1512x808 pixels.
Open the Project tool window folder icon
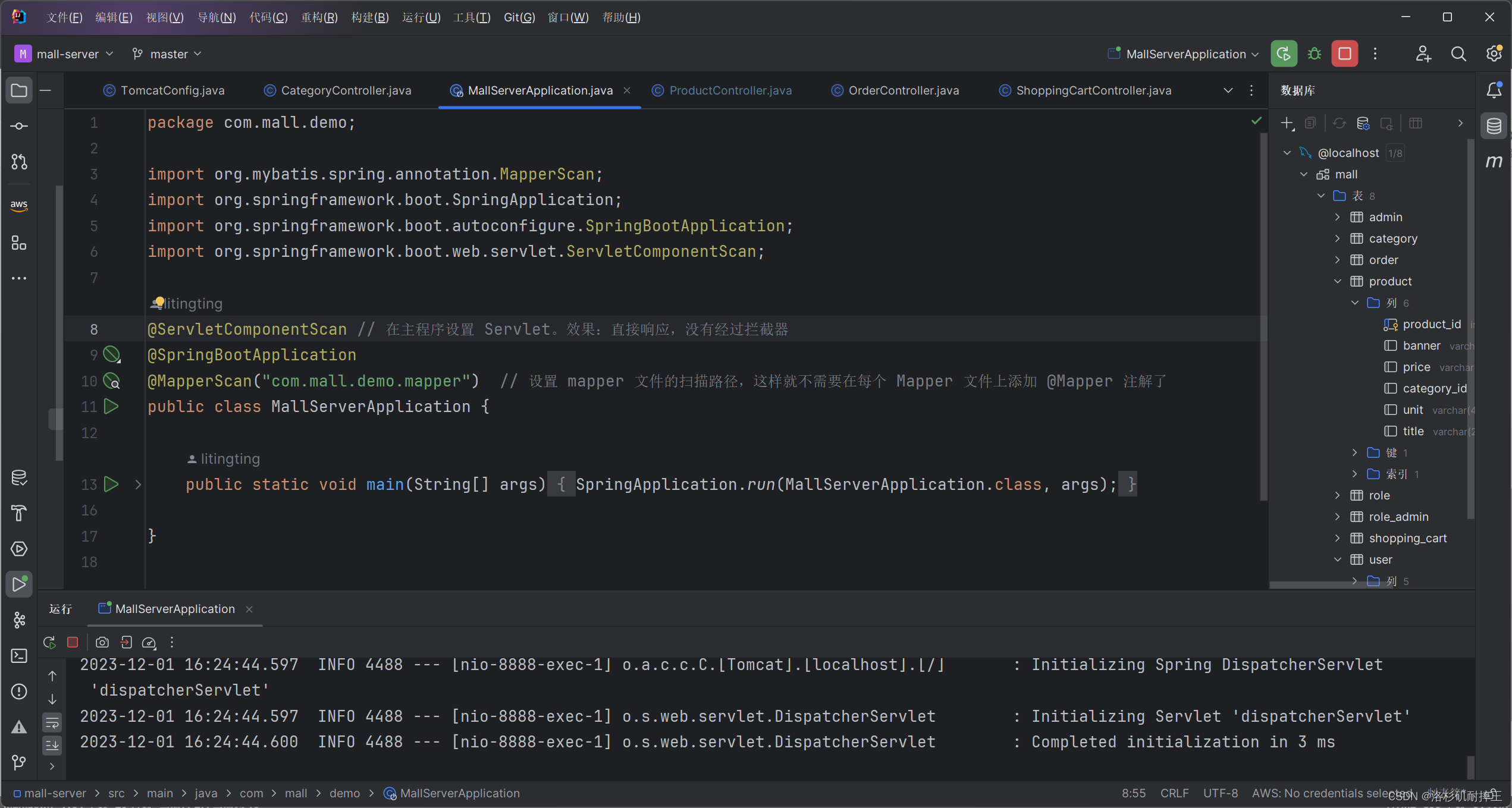pyautogui.click(x=19, y=90)
